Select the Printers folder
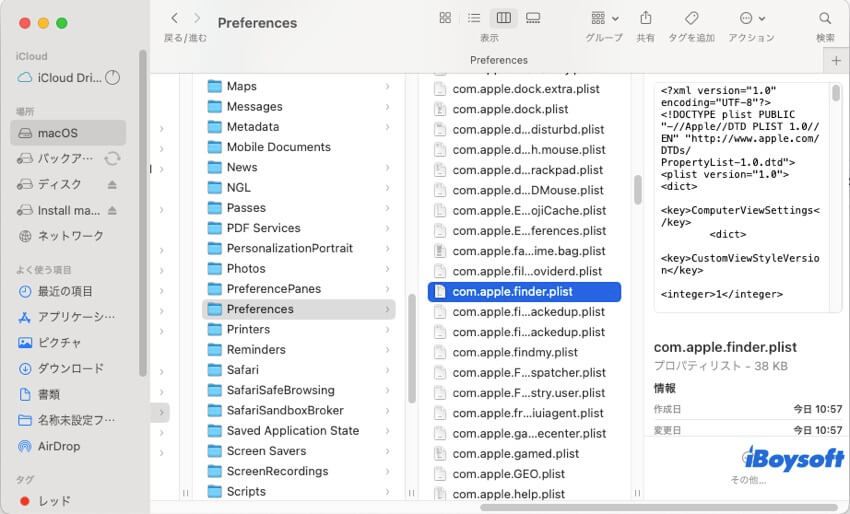The height and width of the screenshot is (514, 850). [x=299, y=330]
